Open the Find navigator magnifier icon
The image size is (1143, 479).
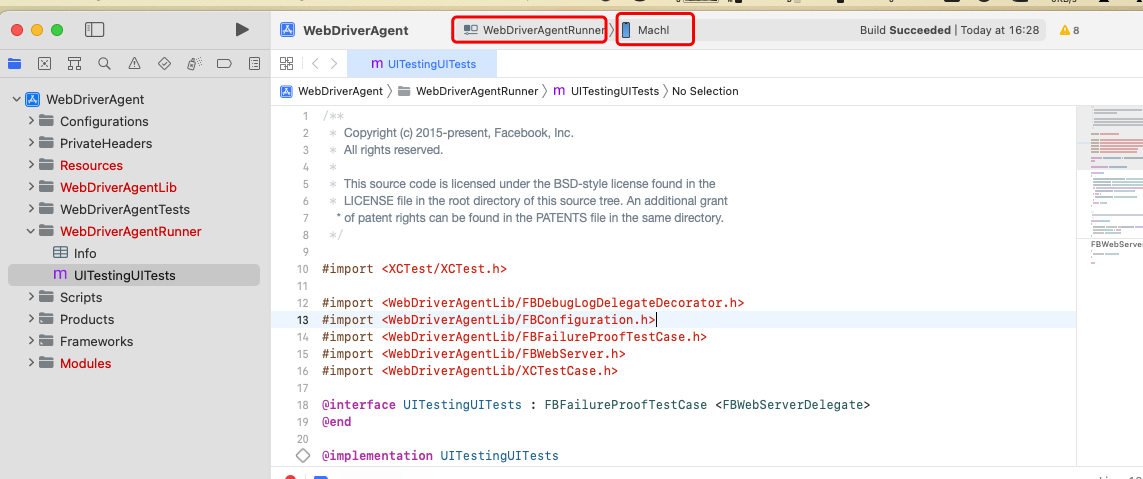104,63
